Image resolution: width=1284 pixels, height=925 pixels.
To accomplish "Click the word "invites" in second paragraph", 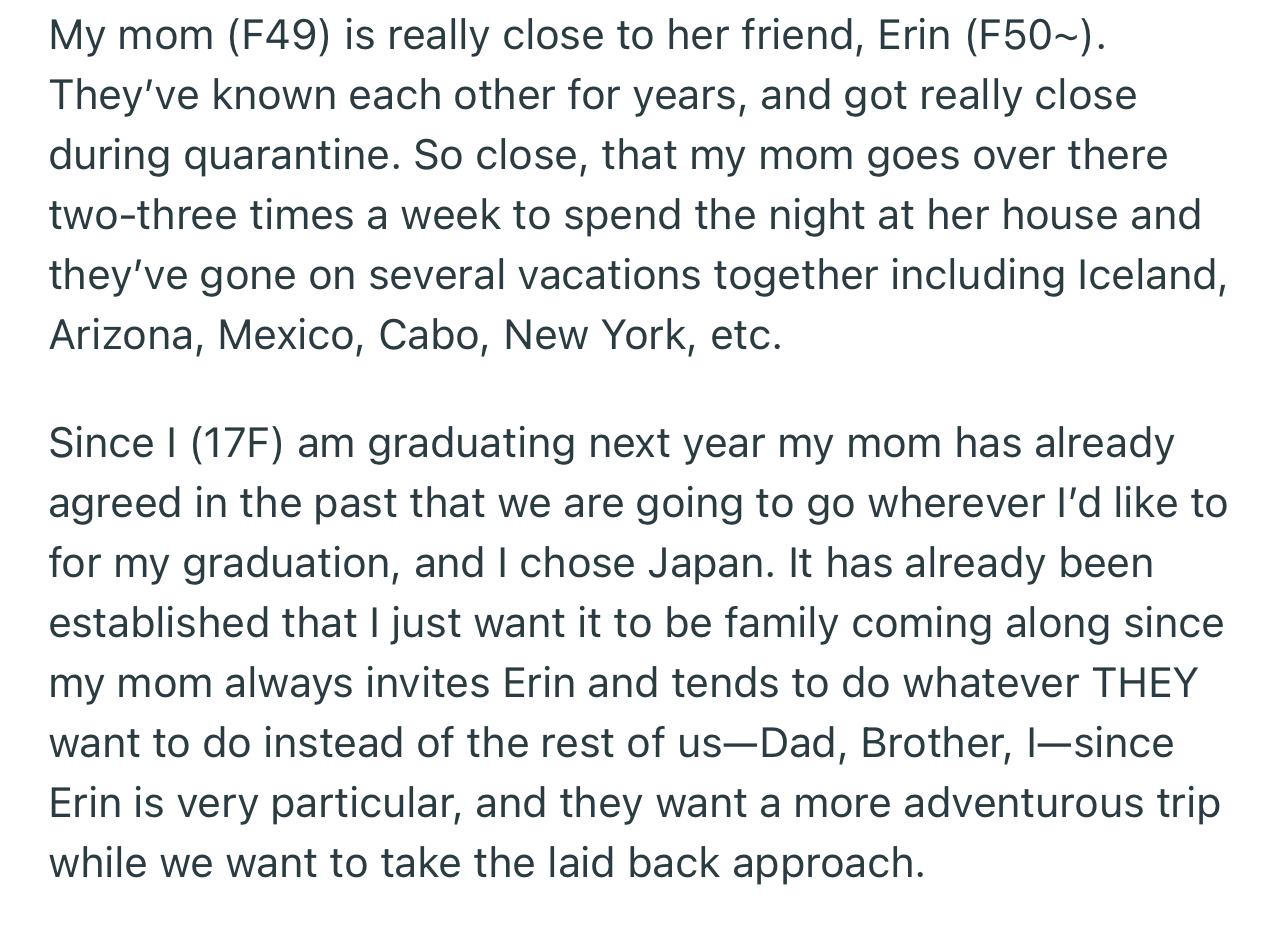I will coord(421,683).
